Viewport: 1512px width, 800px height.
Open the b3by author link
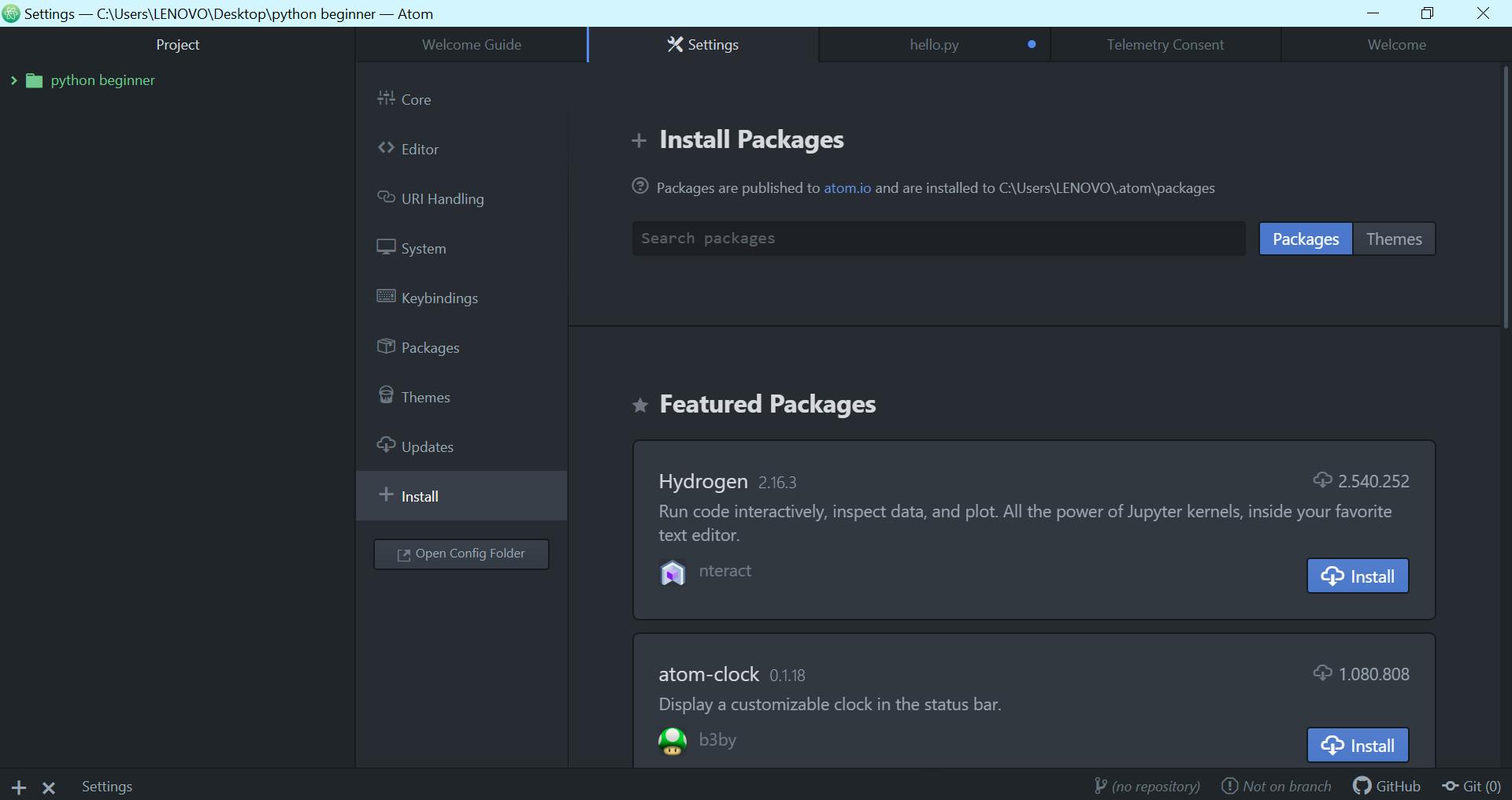(717, 740)
